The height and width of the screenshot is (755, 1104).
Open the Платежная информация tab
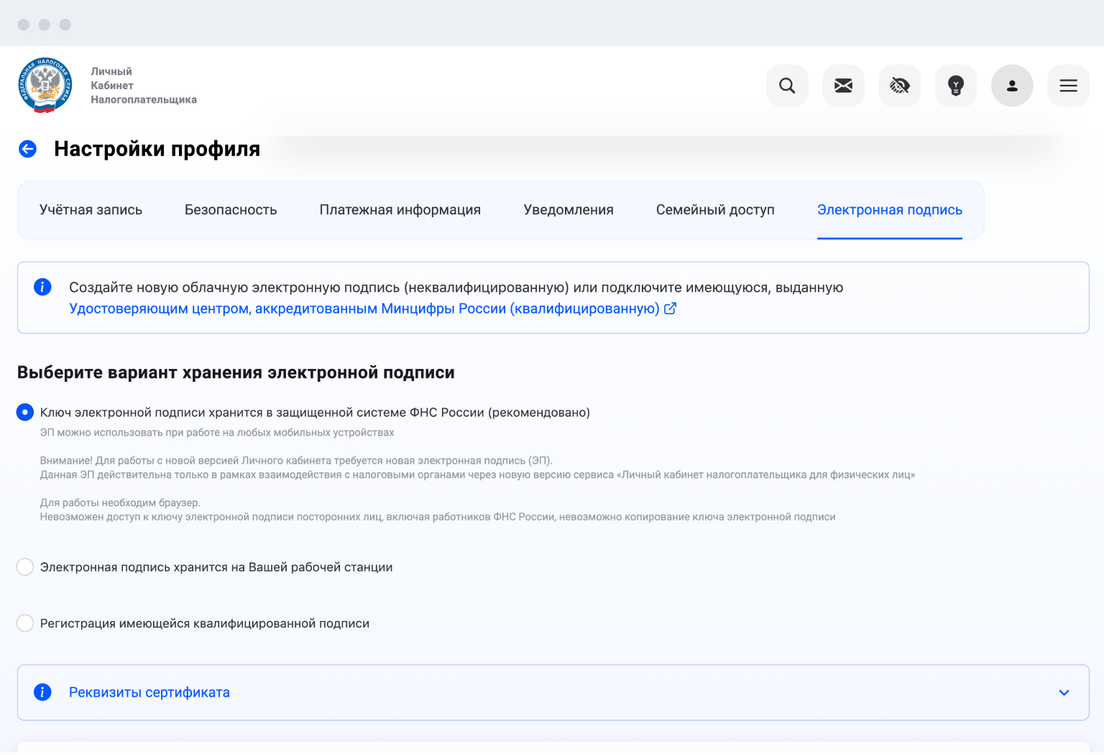[x=400, y=210]
